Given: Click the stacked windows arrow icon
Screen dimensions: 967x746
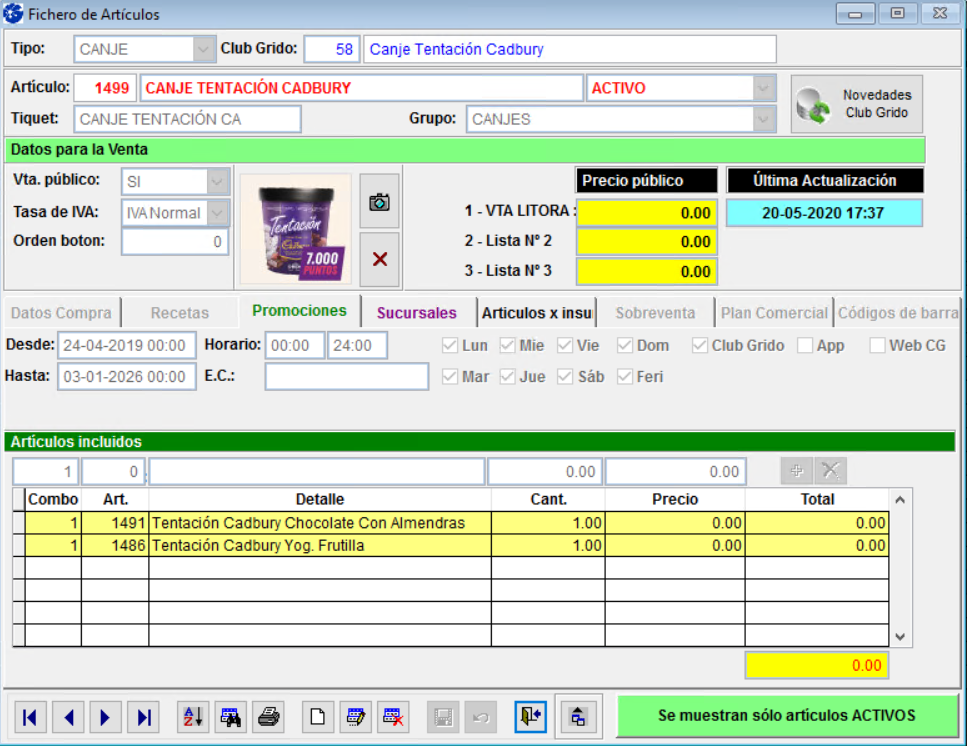Looking at the screenshot, I should (x=578, y=717).
